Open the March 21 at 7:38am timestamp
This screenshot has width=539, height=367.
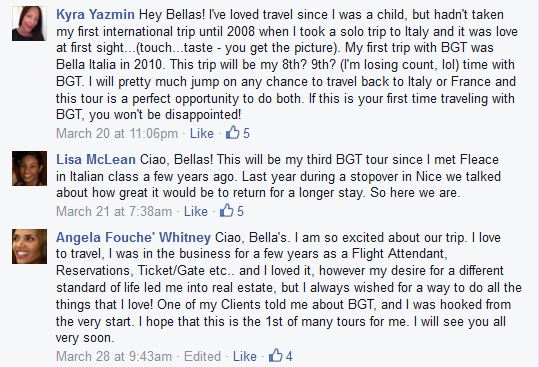[x=114, y=211]
